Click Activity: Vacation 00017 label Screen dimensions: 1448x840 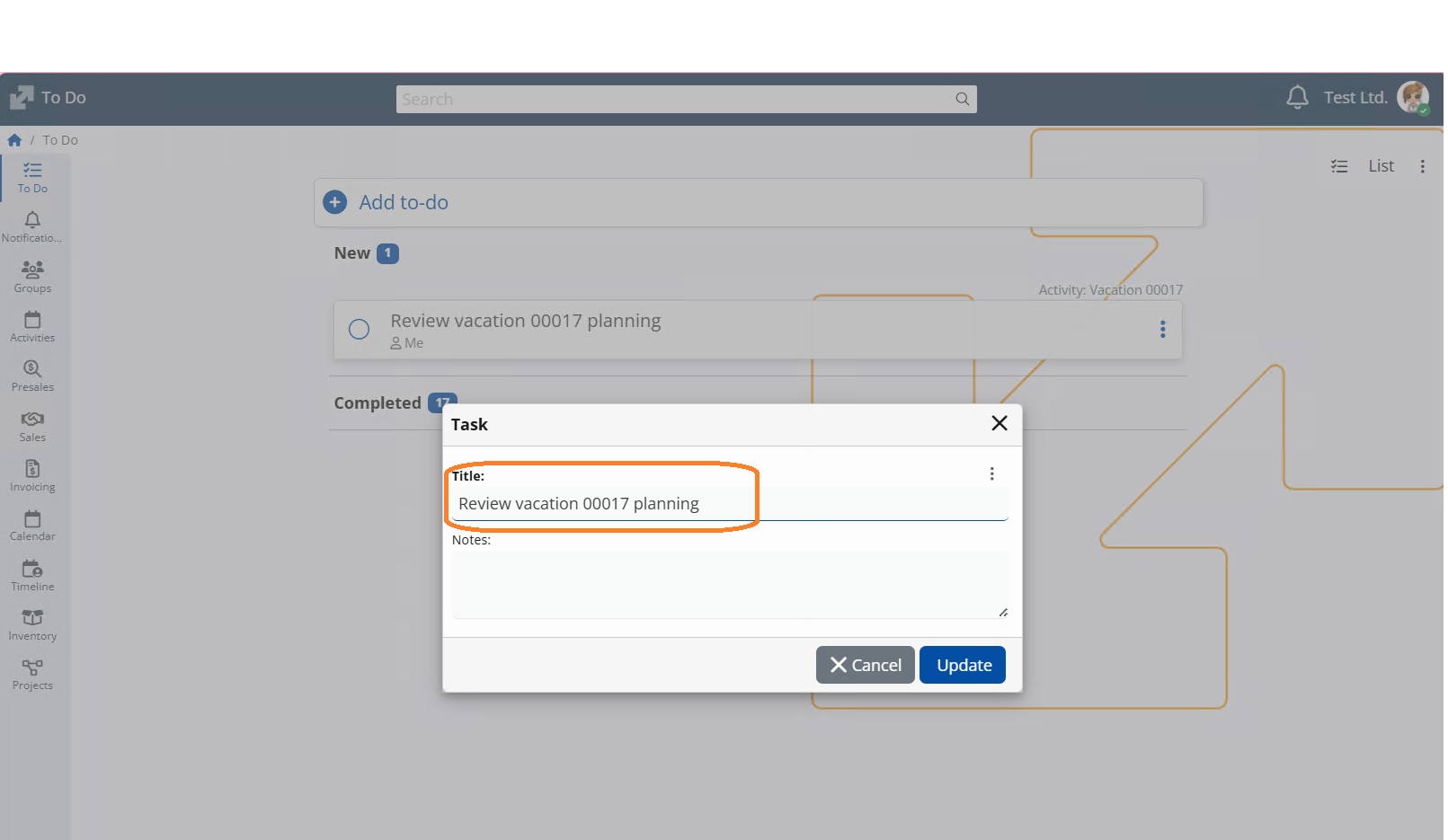click(x=1110, y=290)
